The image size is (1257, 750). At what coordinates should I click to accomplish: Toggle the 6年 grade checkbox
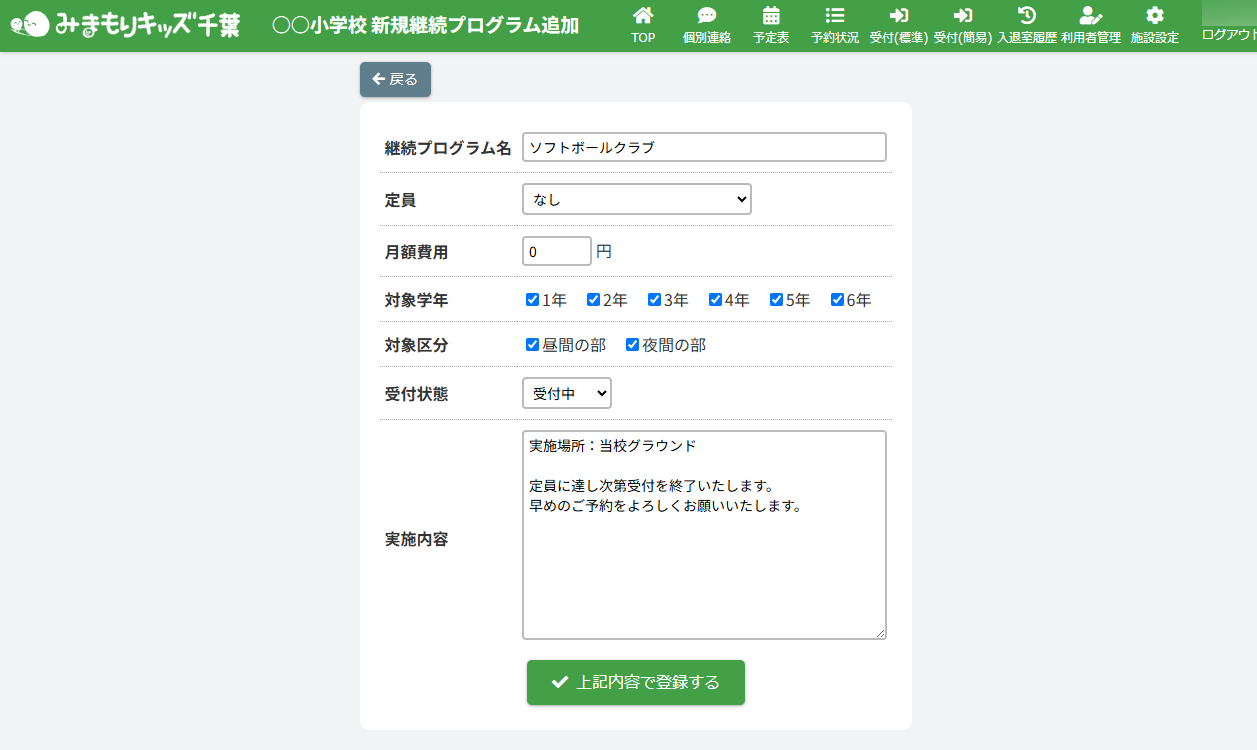pyautogui.click(x=838, y=300)
